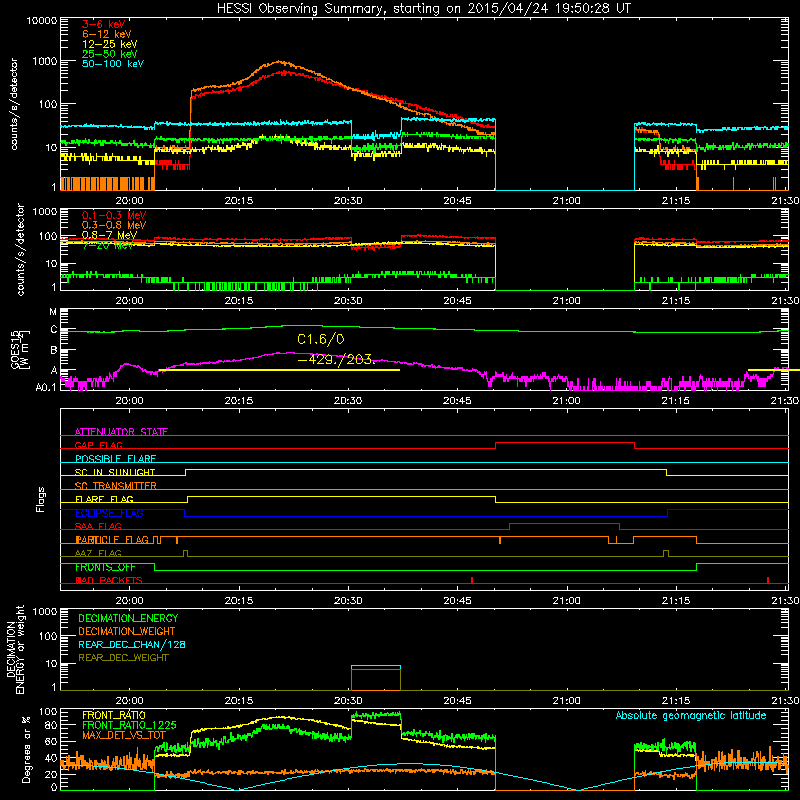Select the BAD_PACKETS flag label
The width and height of the screenshot is (800, 800).
109,580
